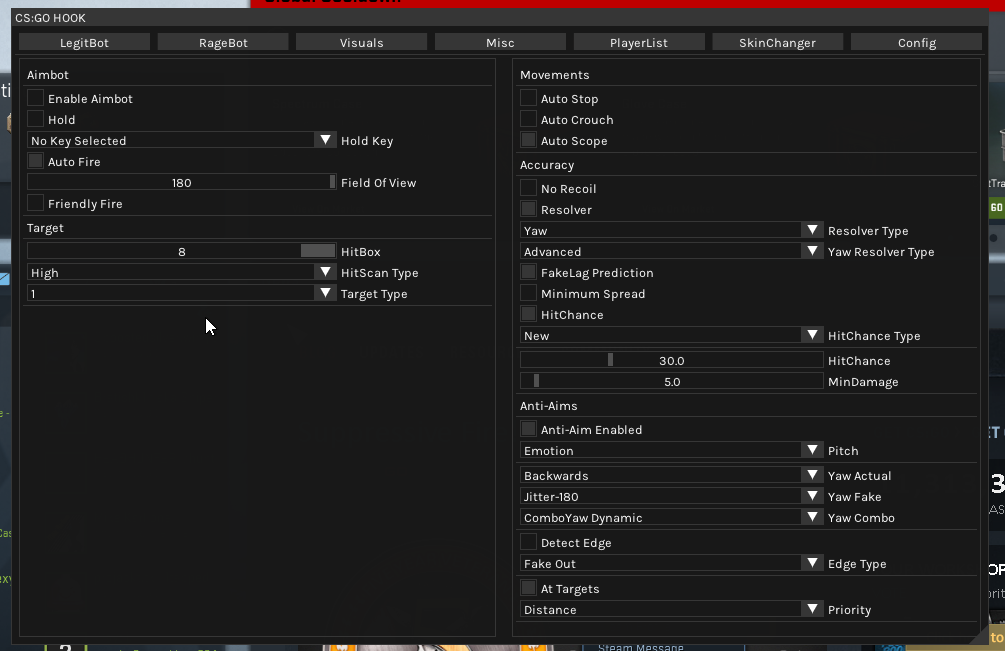This screenshot has width=1005, height=651.
Task: Click the MinDamage slider
Action: pyautogui.click(x=671, y=382)
